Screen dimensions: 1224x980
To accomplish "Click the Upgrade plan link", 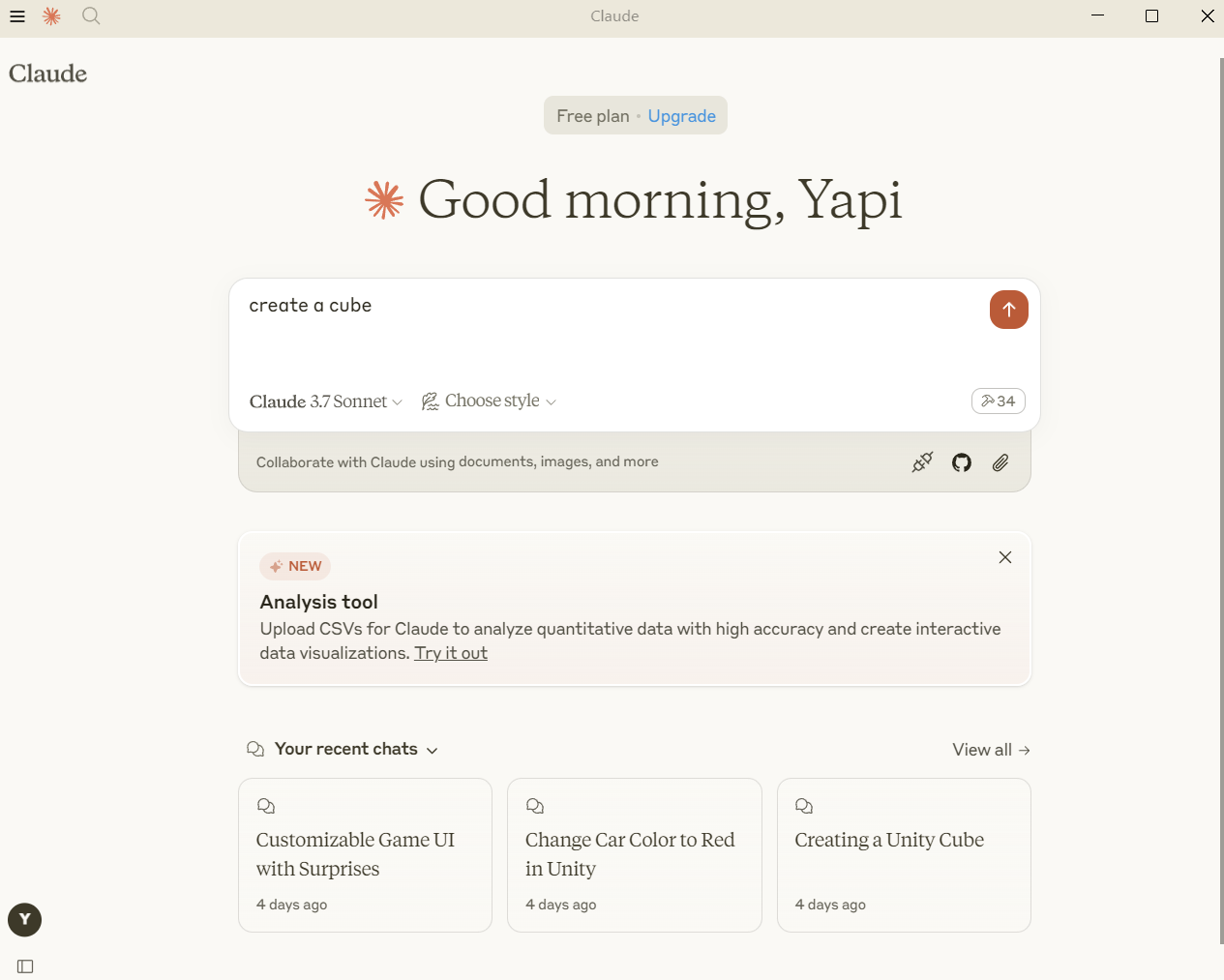I will pyautogui.click(x=681, y=116).
